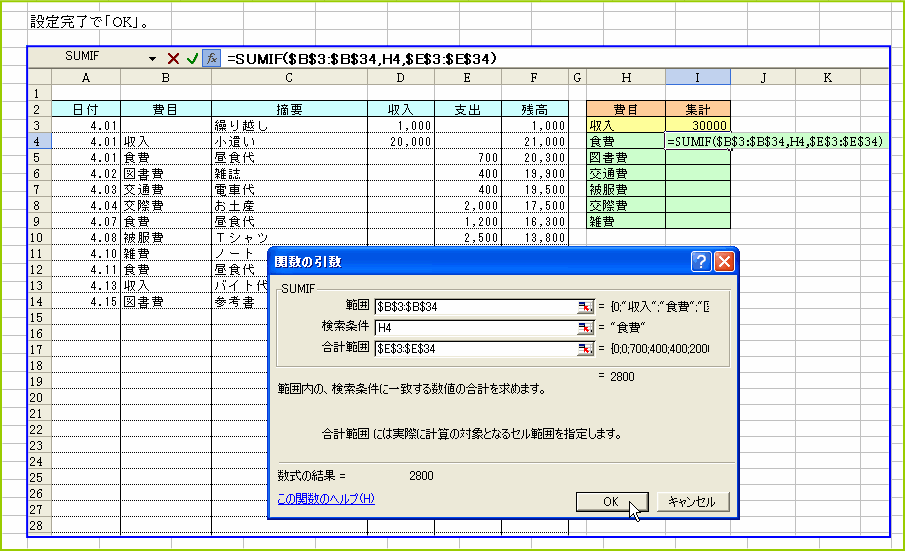The width and height of the screenshot is (905, 551).
Task: Click range selector icon beside 検索条件 field
Action: pyautogui.click(x=585, y=328)
